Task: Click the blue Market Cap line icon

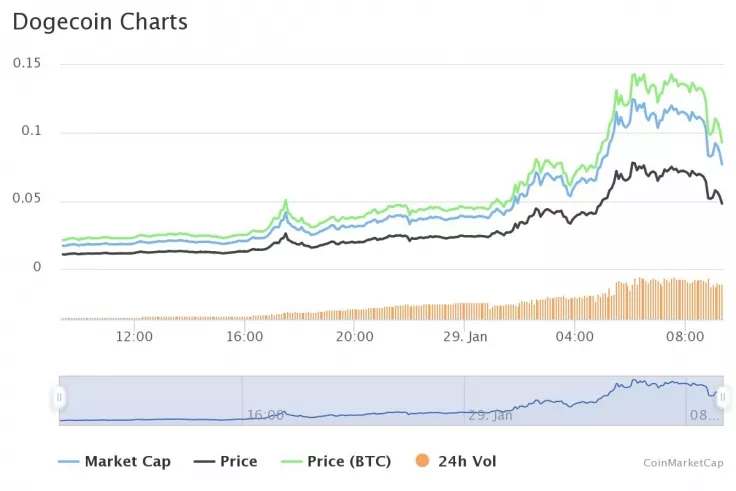Action: click(x=69, y=462)
